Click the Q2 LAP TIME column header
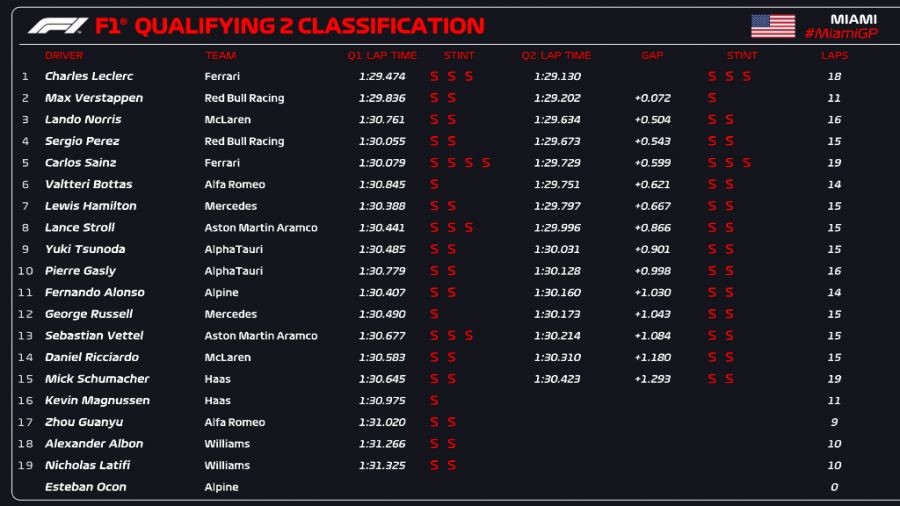This screenshot has width=900, height=506. click(x=556, y=56)
